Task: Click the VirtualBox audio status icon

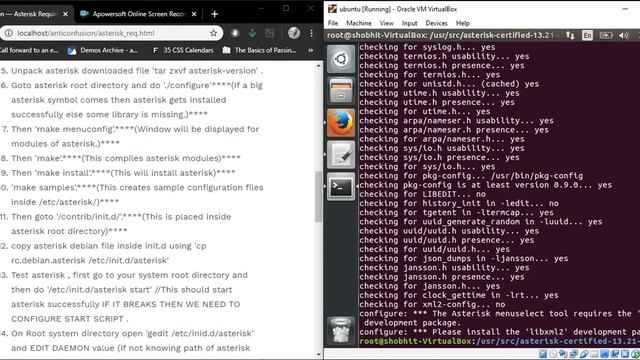Action: [x=563, y=354]
